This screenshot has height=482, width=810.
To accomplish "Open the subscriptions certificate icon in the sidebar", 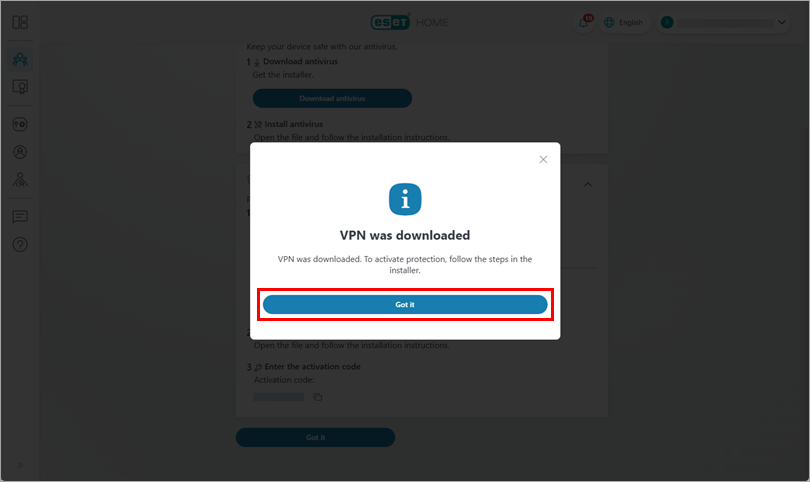I will click(20, 87).
